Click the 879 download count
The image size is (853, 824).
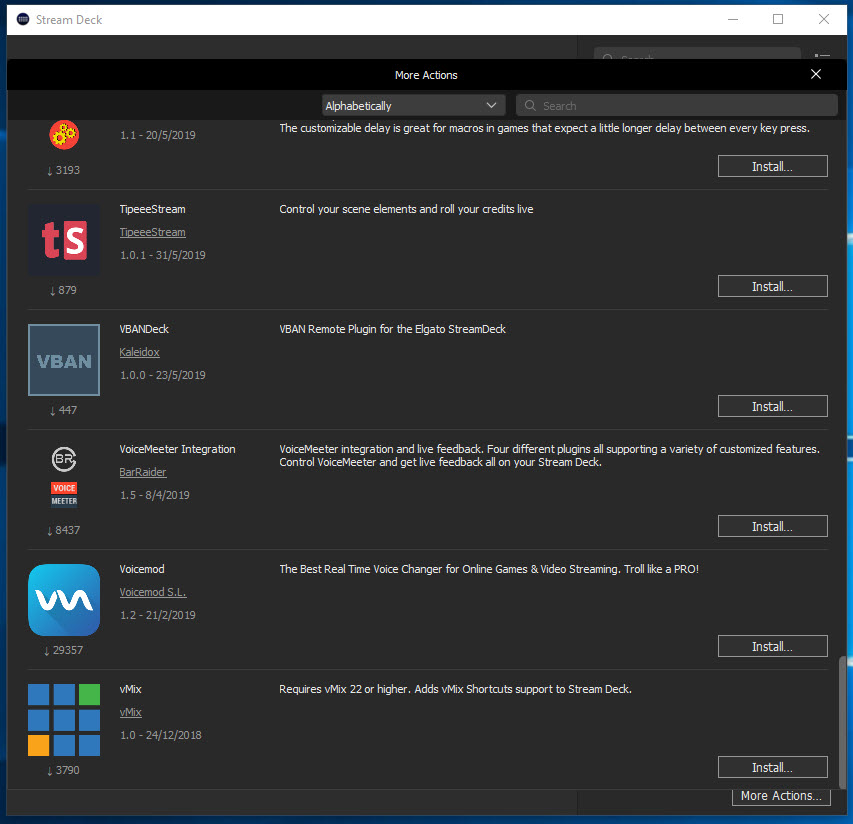(x=63, y=290)
